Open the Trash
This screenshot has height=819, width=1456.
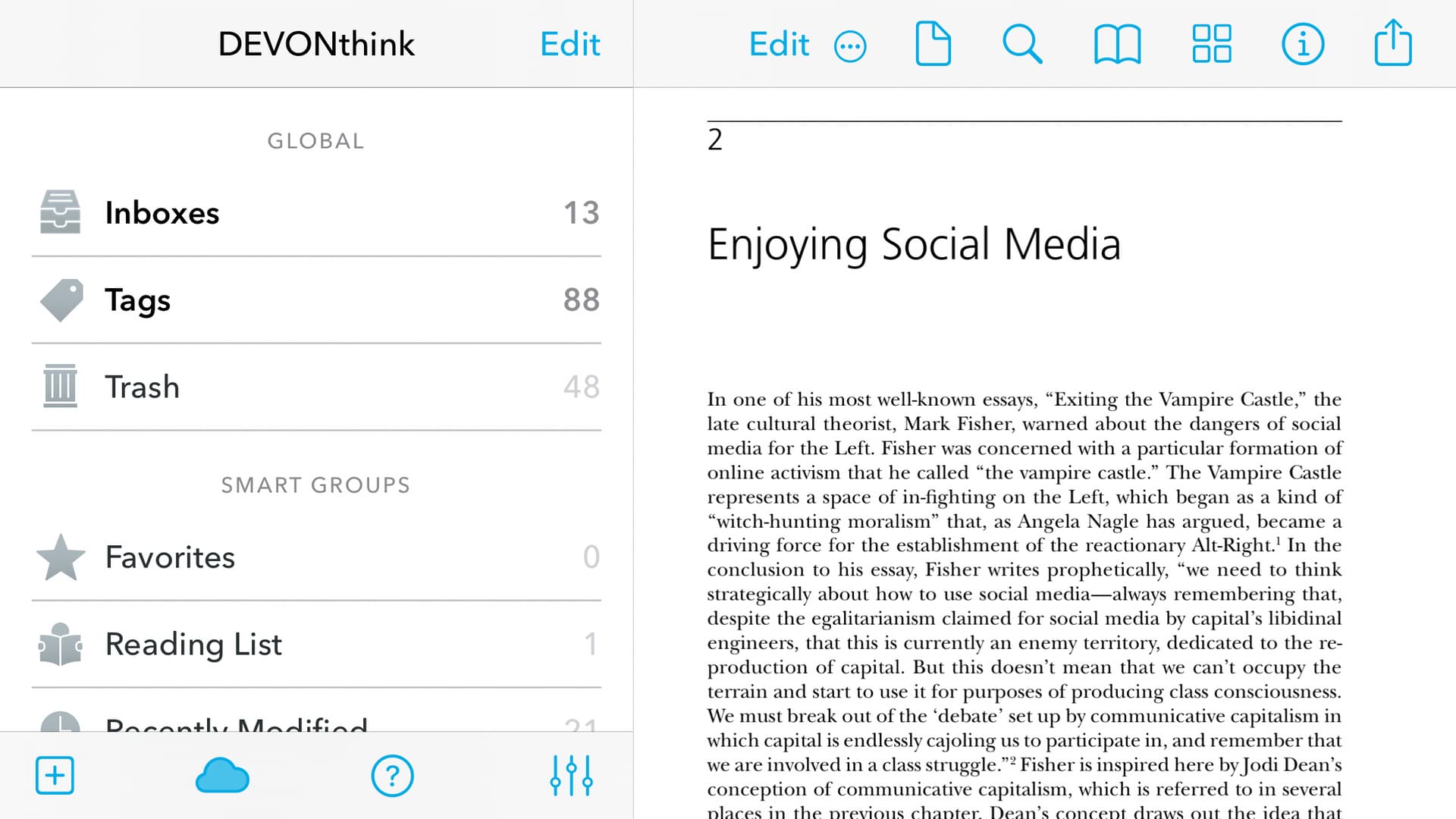point(316,387)
